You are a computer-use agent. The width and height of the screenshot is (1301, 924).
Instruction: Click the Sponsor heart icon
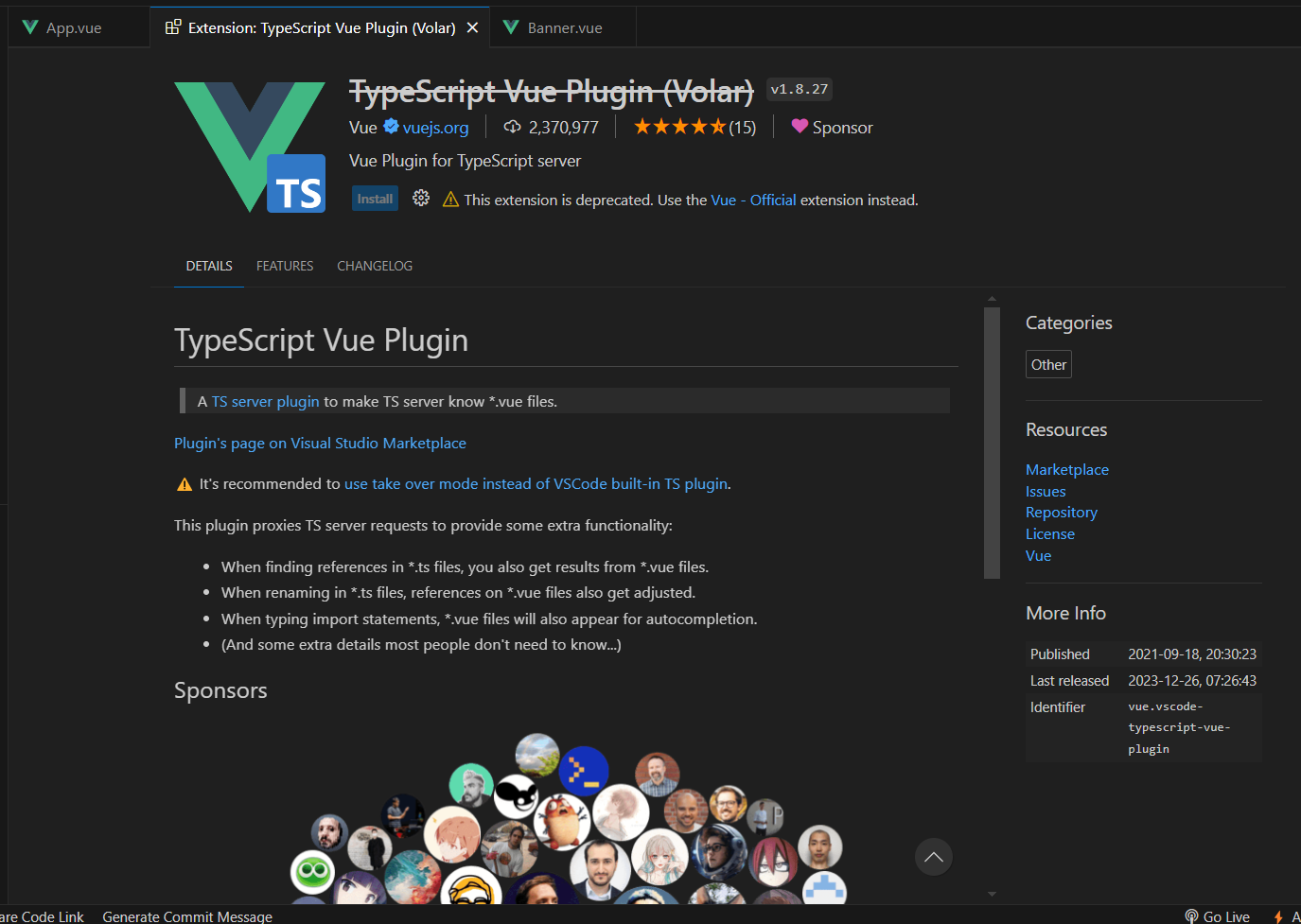(800, 126)
